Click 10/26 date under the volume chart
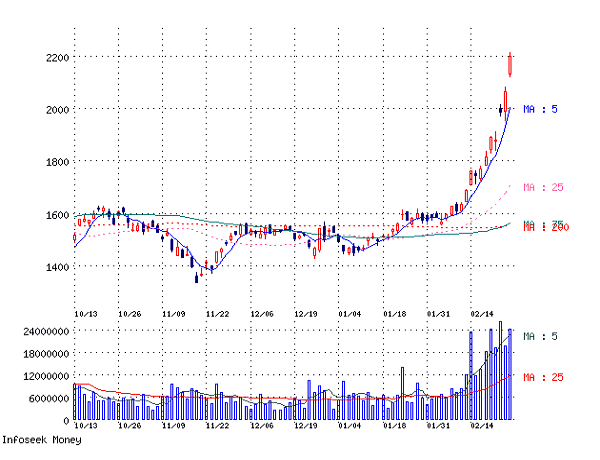600x460 pixels. click(130, 426)
